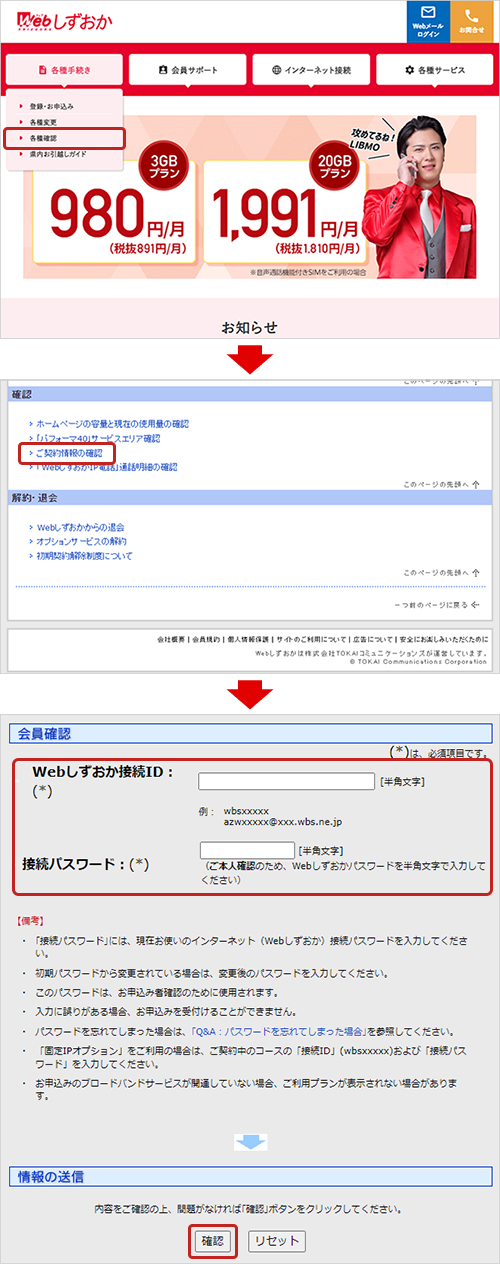Open 広告について footer link
This screenshot has height=1264, width=500.
(373, 638)
